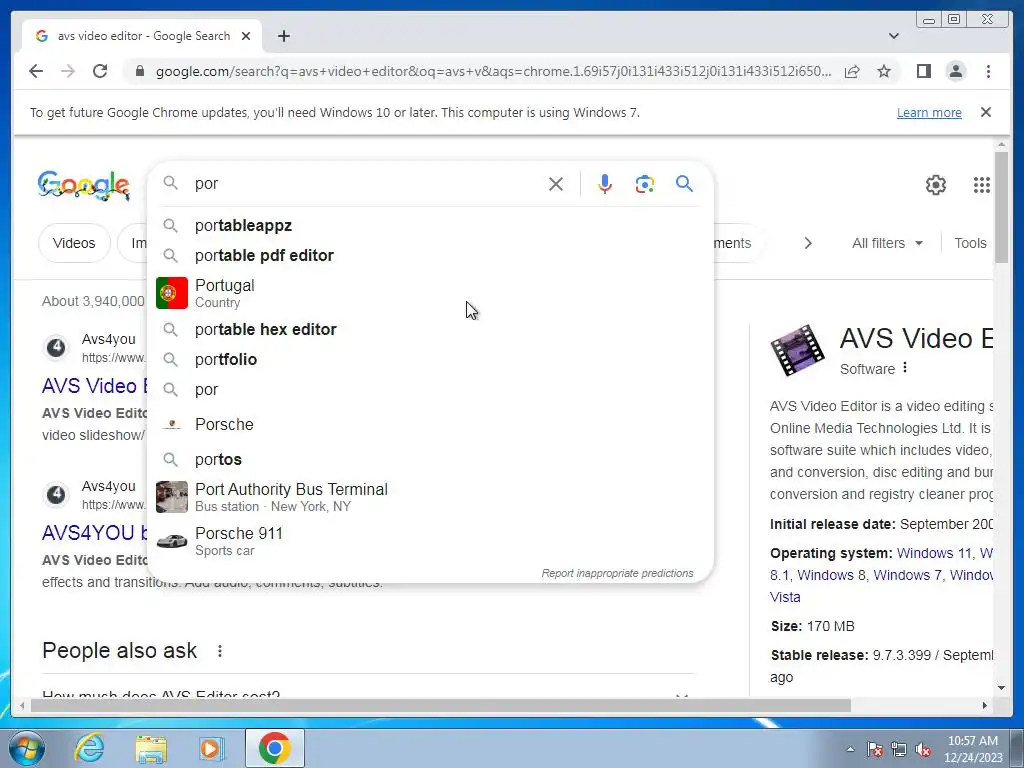Image resolution: width=1024 pixels, height=768 pixels.
Task: Open the All filters dropdown
Action: pos(887,243)
